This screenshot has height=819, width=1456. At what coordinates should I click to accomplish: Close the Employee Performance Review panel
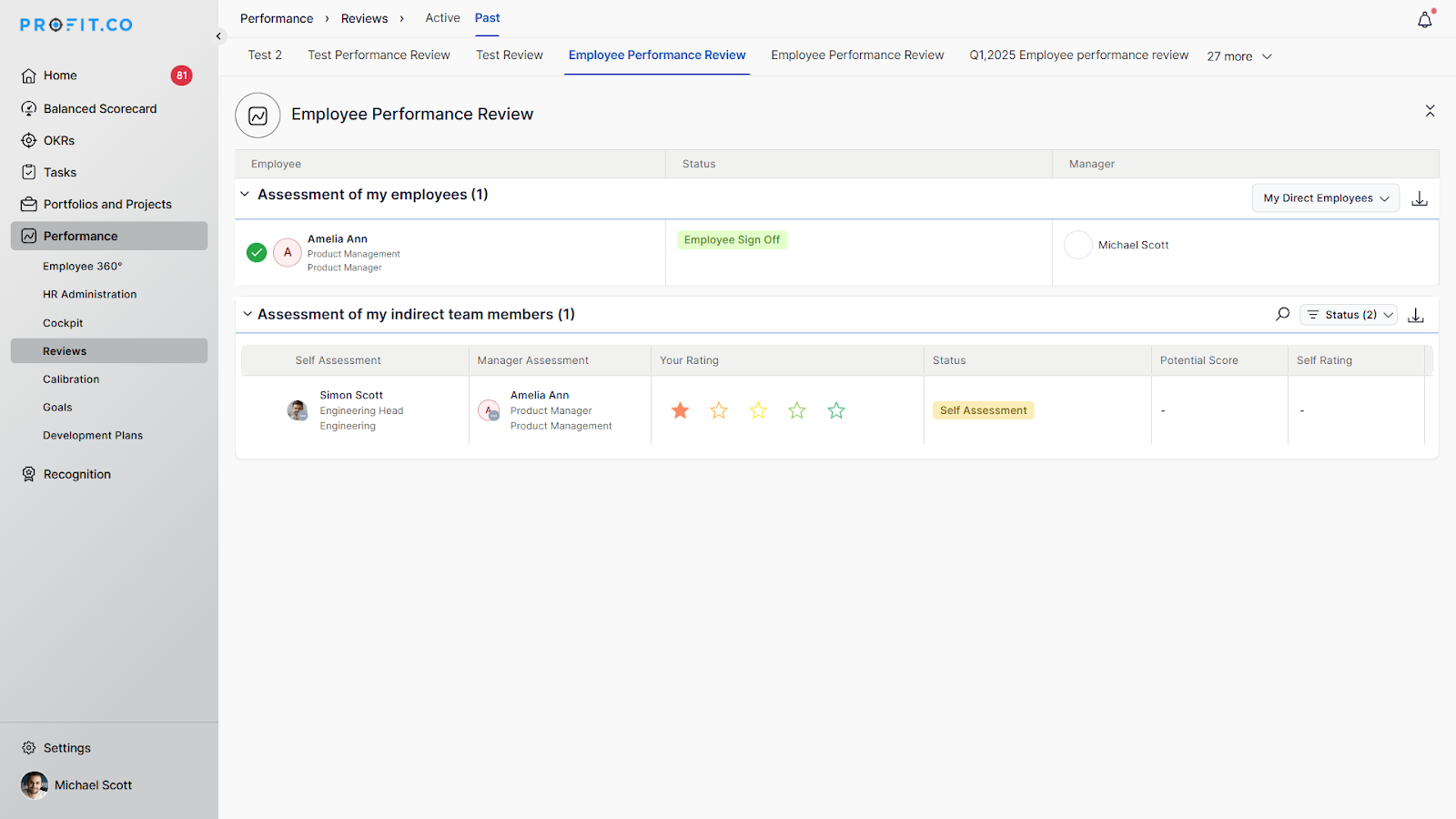click(1430, 111)
